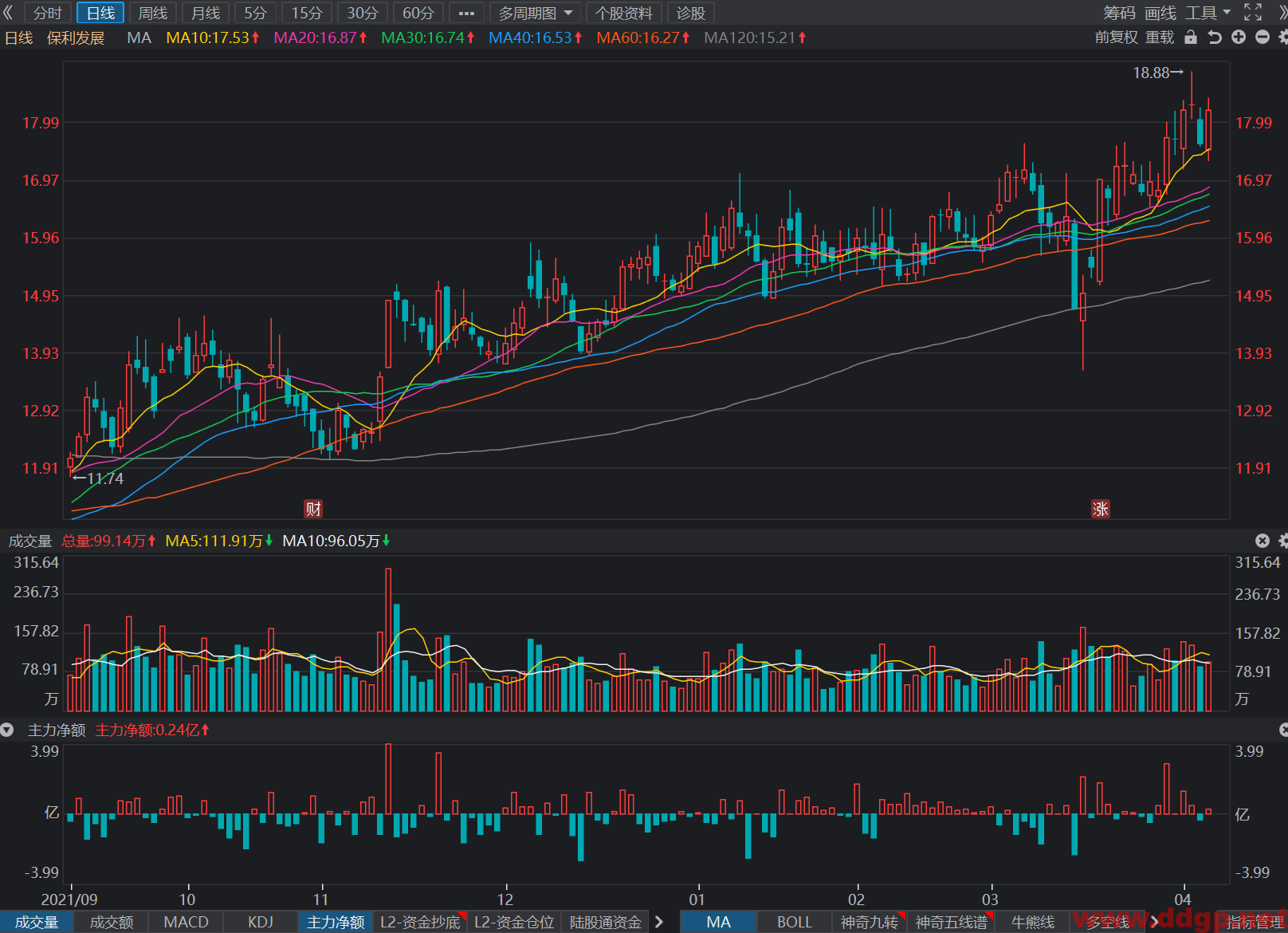Select the 60分 period
The image size is (1288, 933).
tap(418, 13)
